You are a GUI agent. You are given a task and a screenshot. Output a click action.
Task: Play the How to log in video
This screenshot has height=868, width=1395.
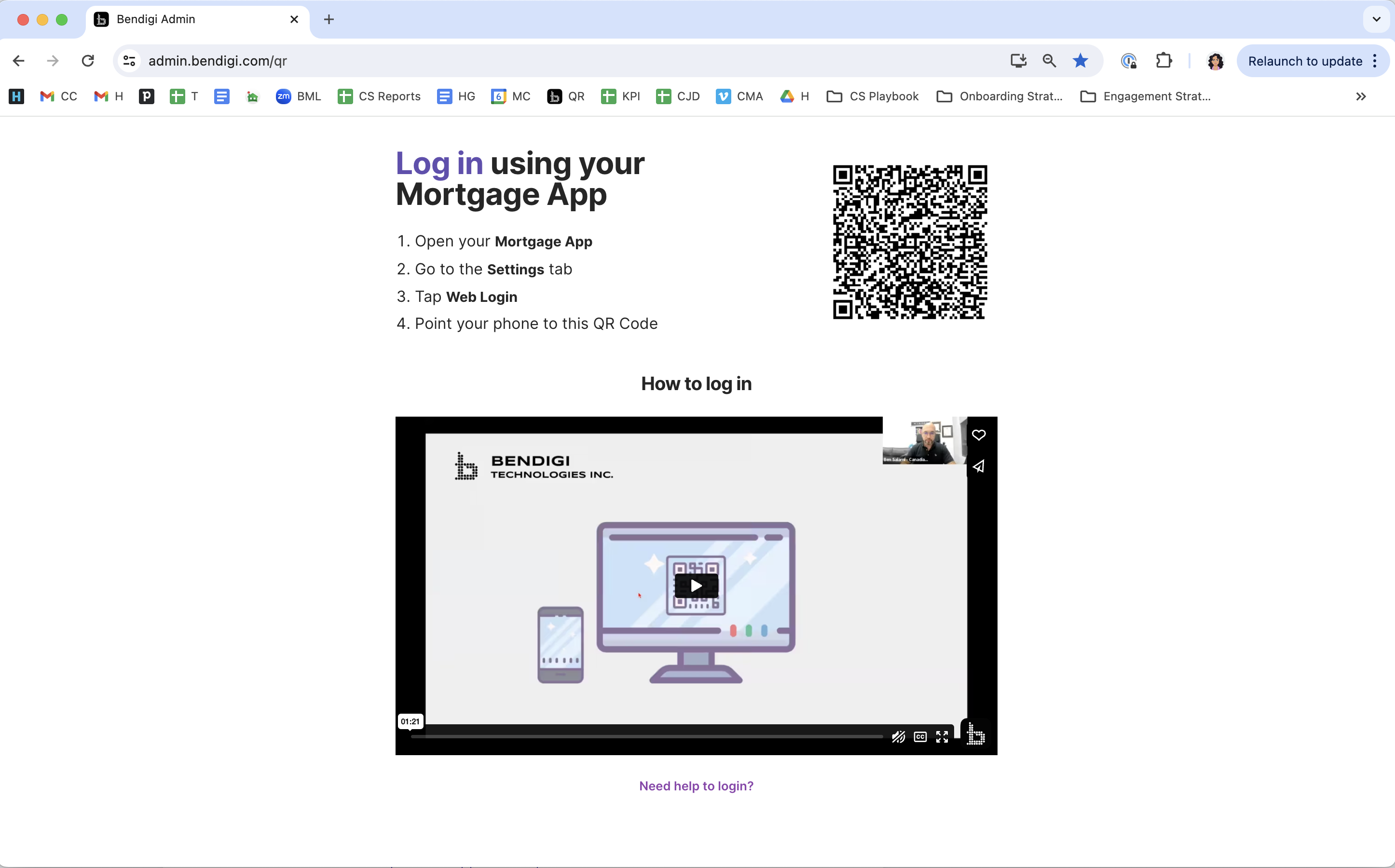[x=696, y=585]
